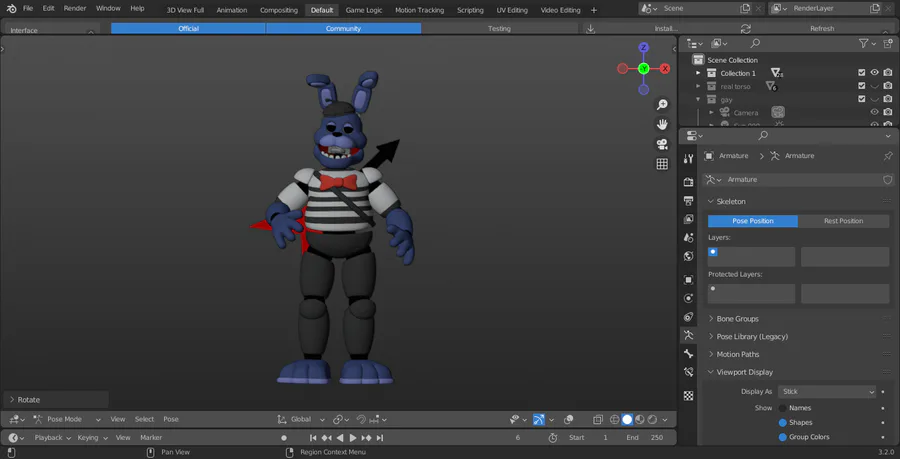The width and height of the screenshot is (900, 459).
Task: Hide Collection 1 using its eye icon
Action: [874, 73]
